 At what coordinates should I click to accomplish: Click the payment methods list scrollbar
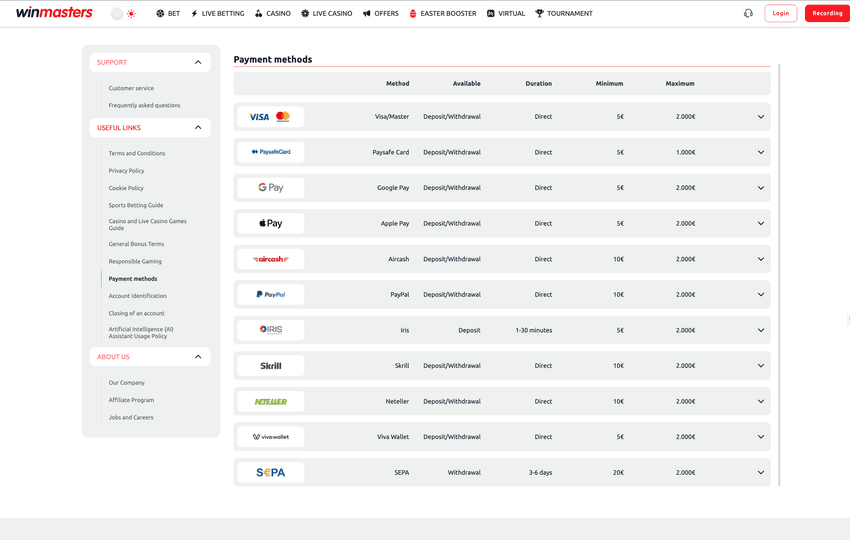pos(779,275)
